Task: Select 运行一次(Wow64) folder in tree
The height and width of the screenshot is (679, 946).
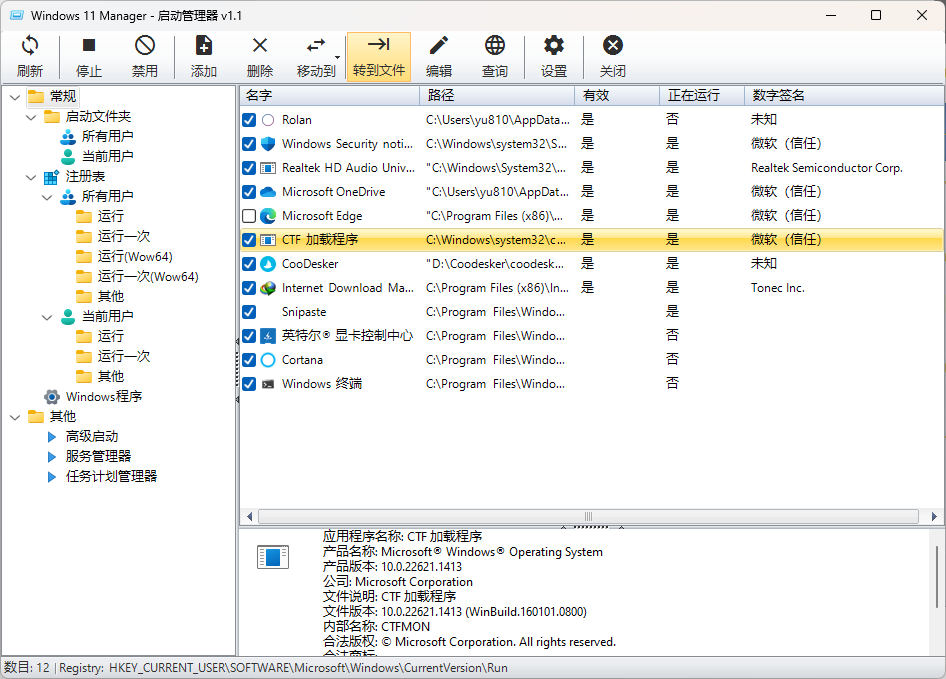Action: coord(148,276)
